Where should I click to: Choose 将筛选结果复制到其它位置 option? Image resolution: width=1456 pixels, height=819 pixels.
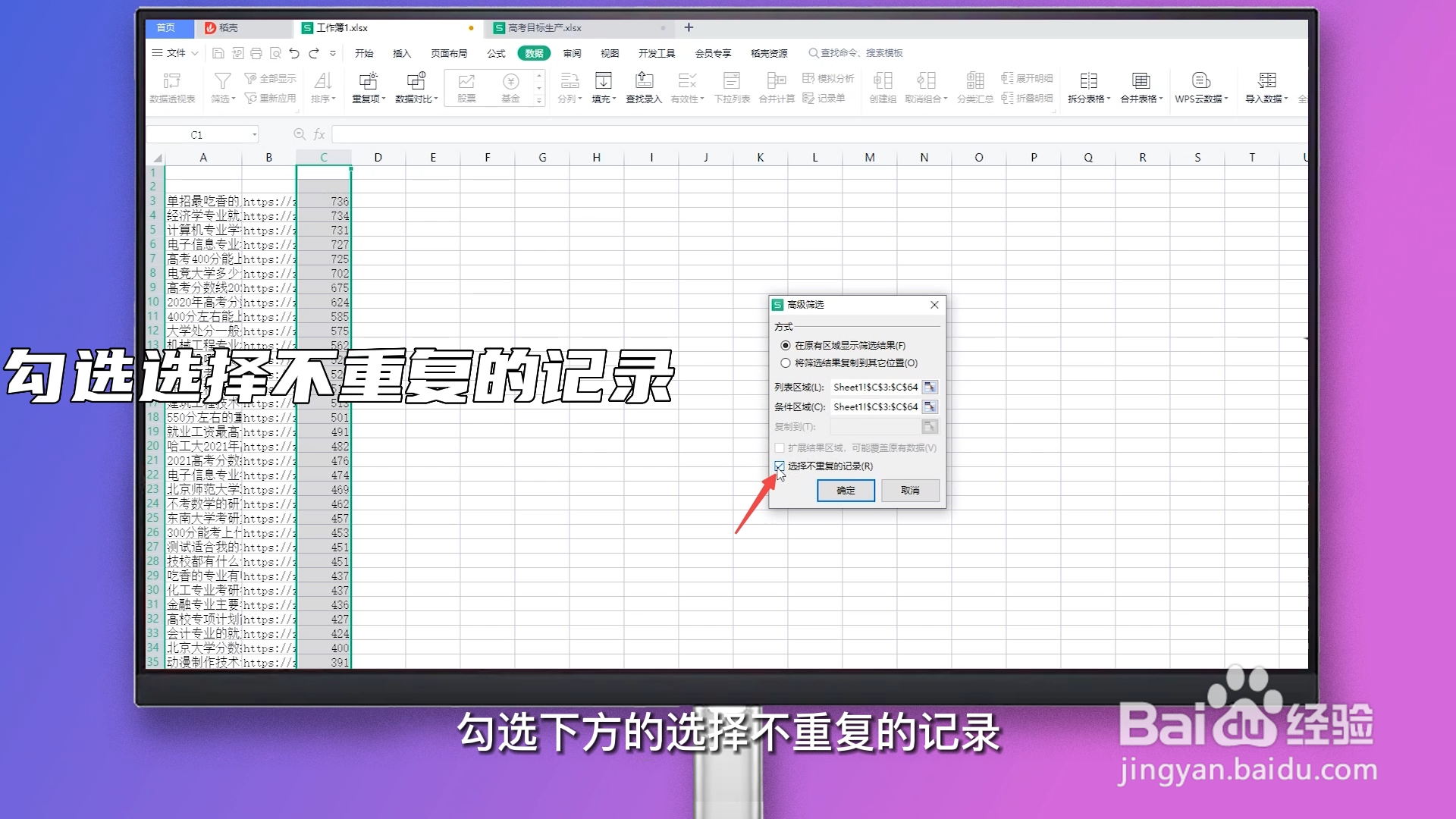click(786, 362)
